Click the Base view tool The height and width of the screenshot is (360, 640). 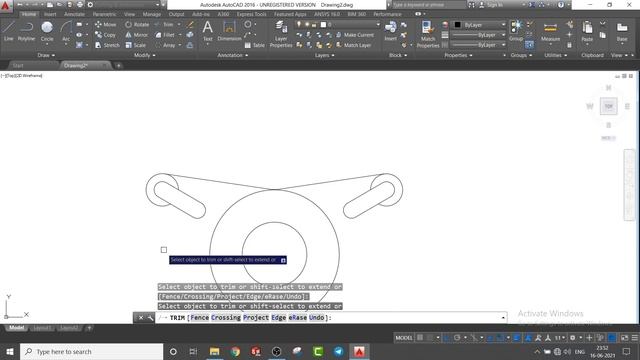(x=622, y=32)
